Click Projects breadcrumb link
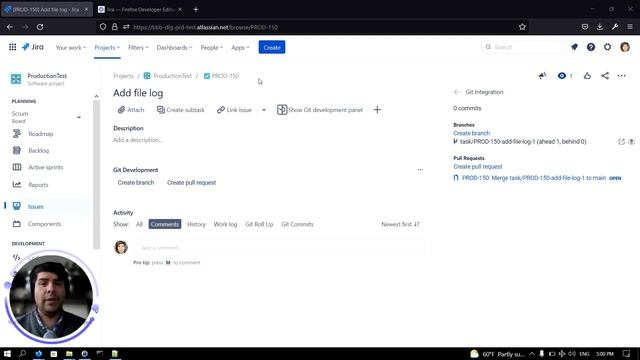 (123, 76)
